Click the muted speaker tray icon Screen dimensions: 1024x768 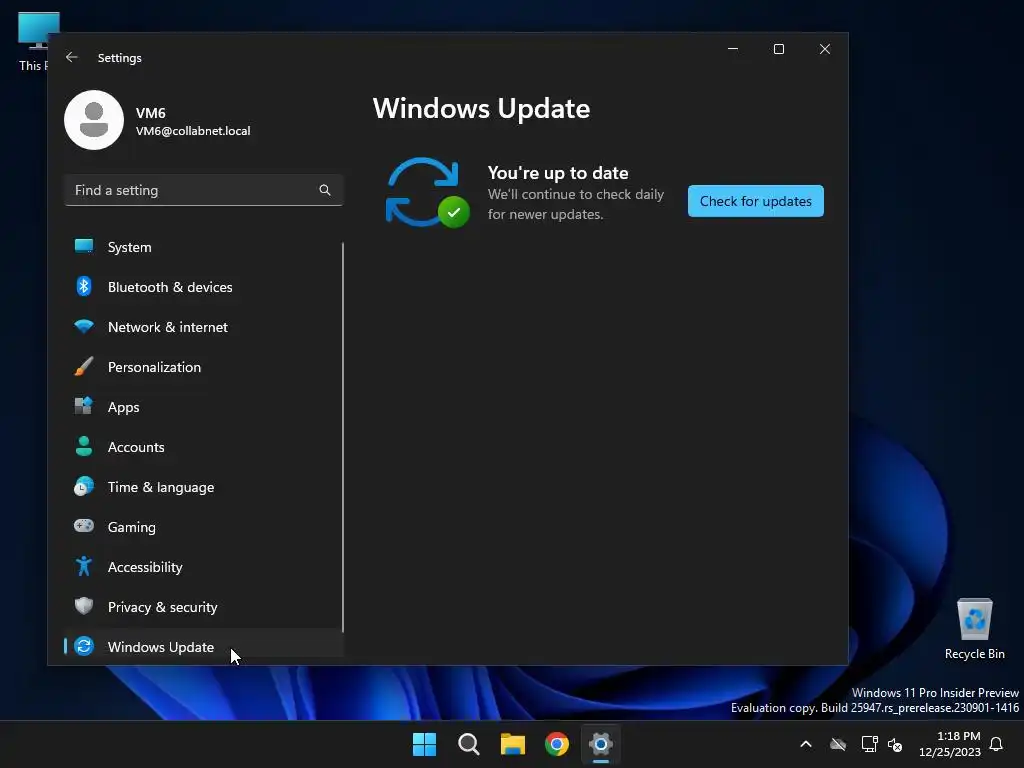(895, 744)
